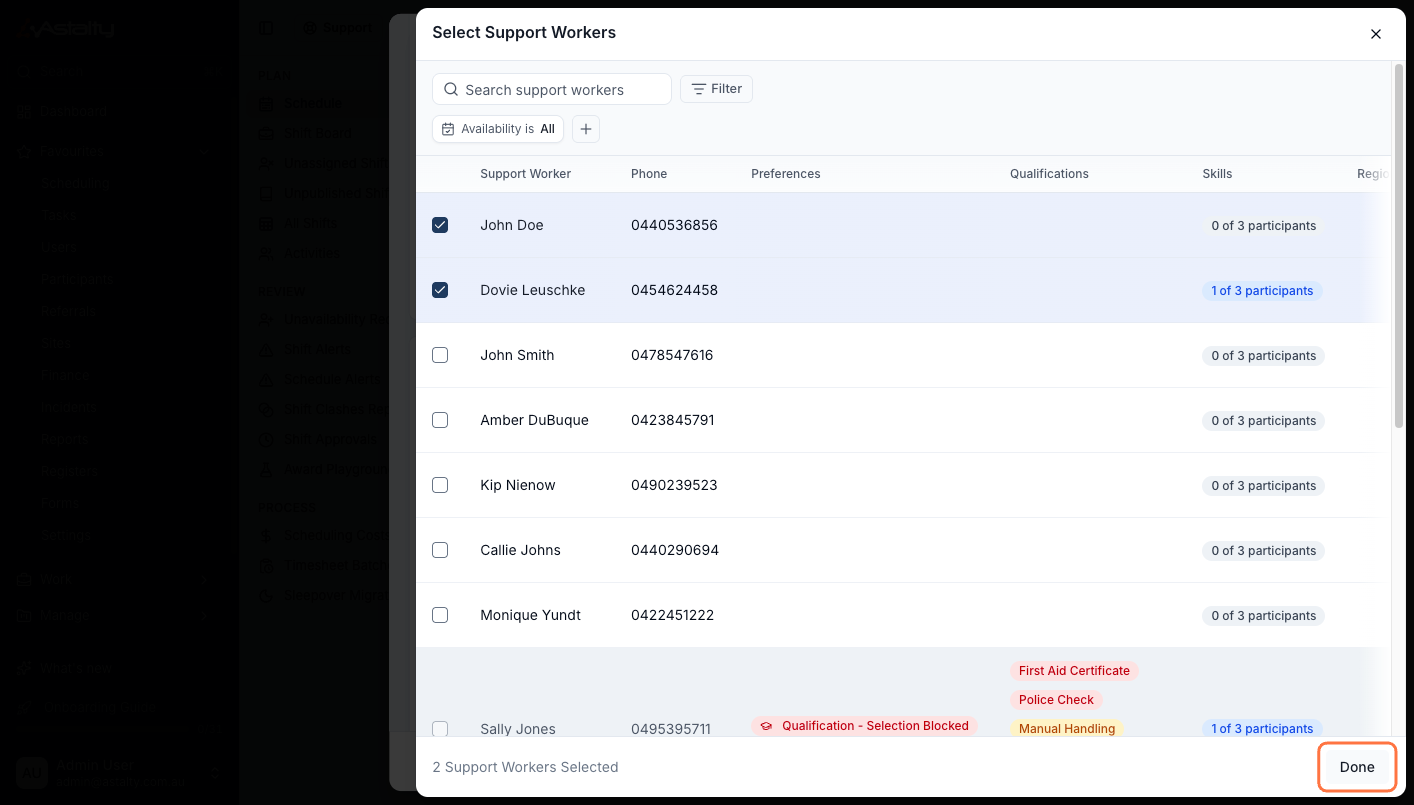Click the 2 Support Workers Selected text

point(525,767)
